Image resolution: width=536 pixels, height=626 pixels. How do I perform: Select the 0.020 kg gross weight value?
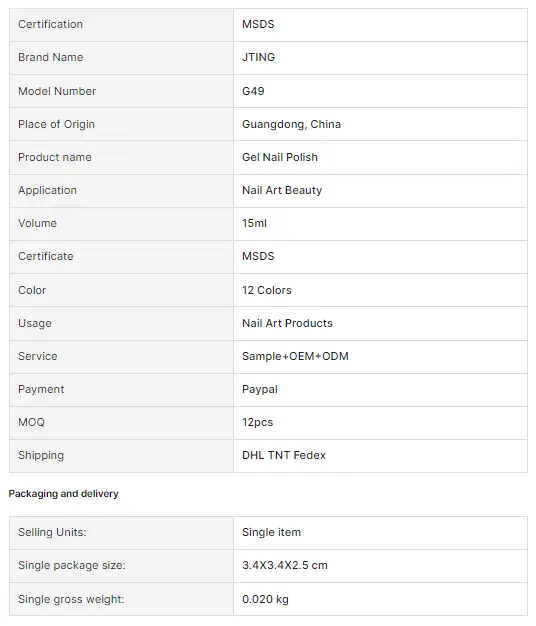[265, 599]
